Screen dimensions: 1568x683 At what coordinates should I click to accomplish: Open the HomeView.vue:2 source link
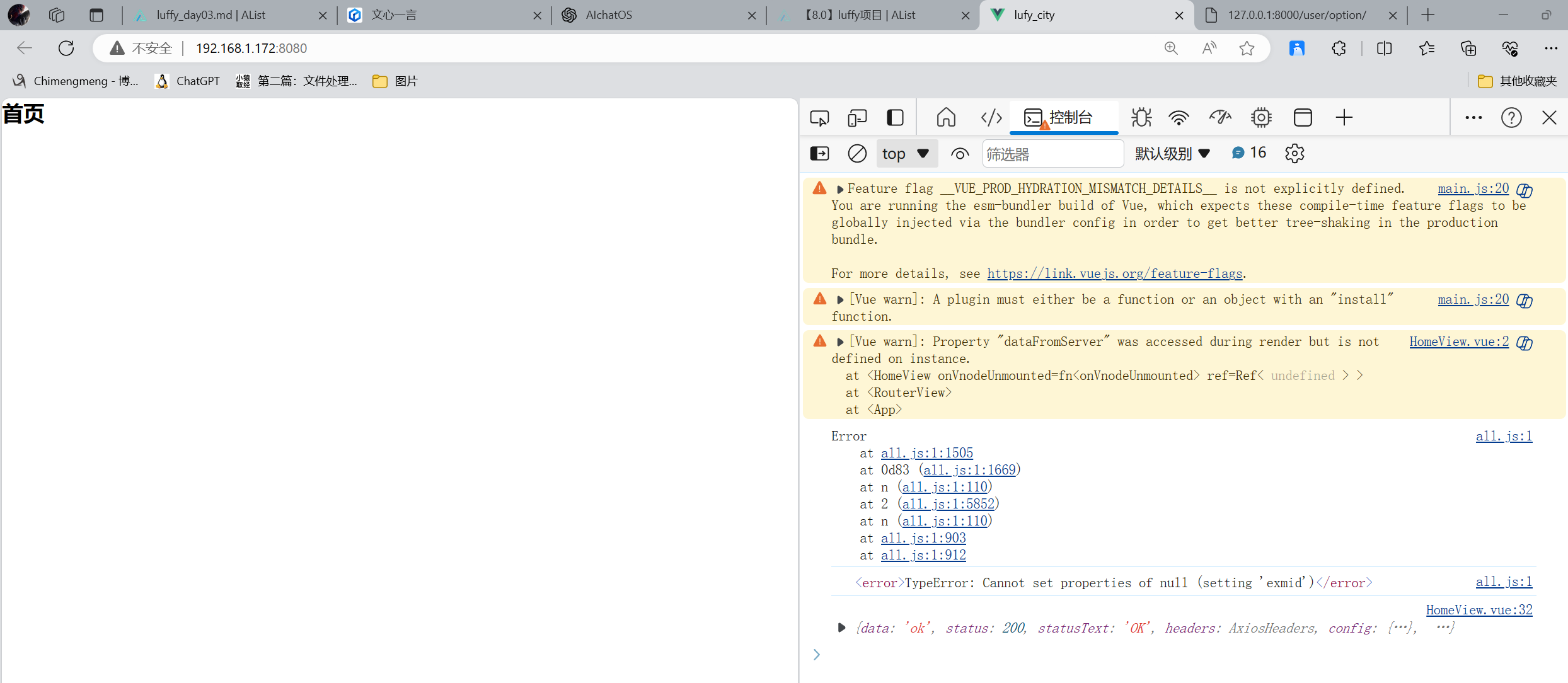tap(1459, 341)
